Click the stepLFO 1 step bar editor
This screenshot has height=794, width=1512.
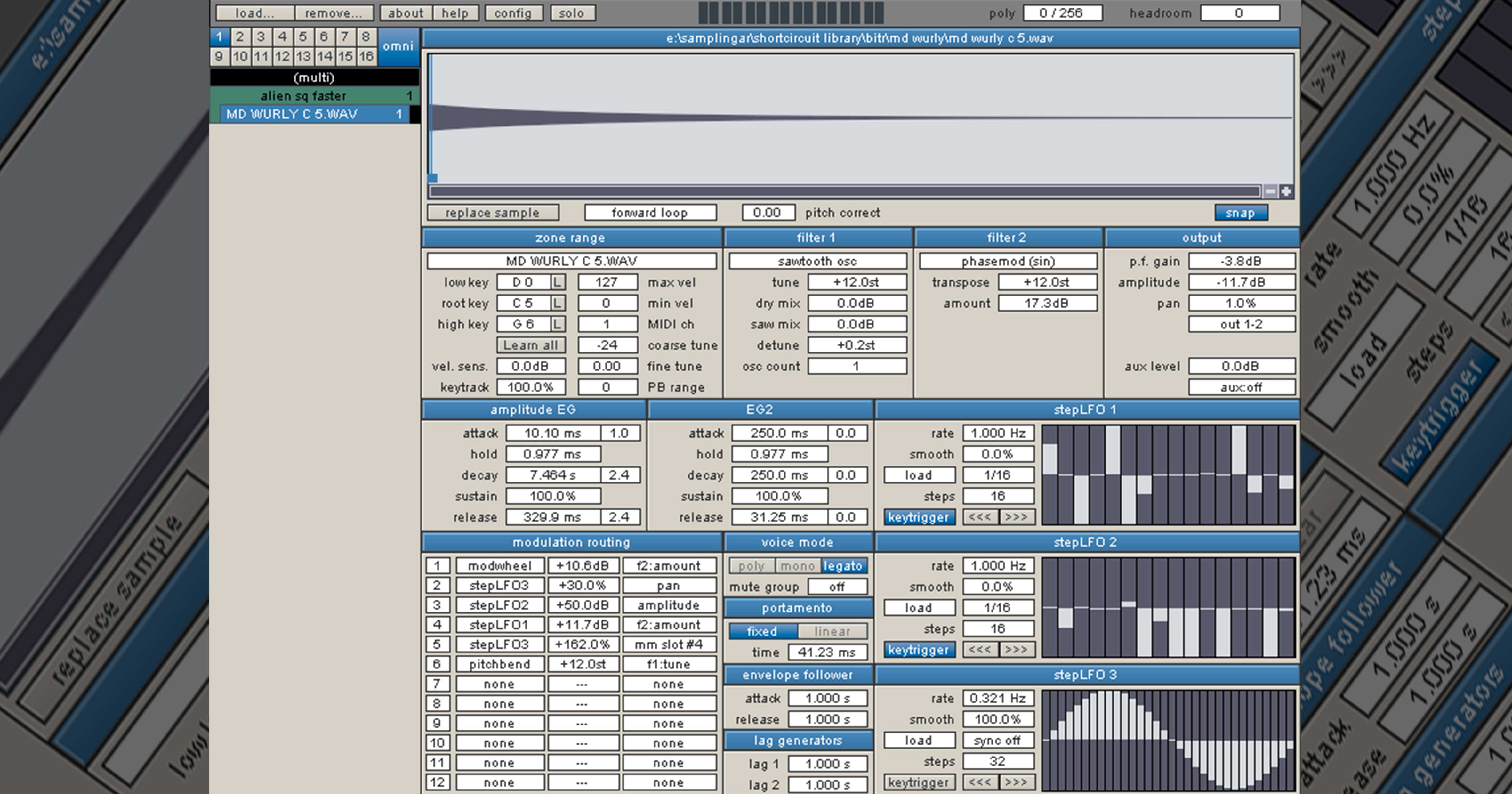[x=1168, y=475]
